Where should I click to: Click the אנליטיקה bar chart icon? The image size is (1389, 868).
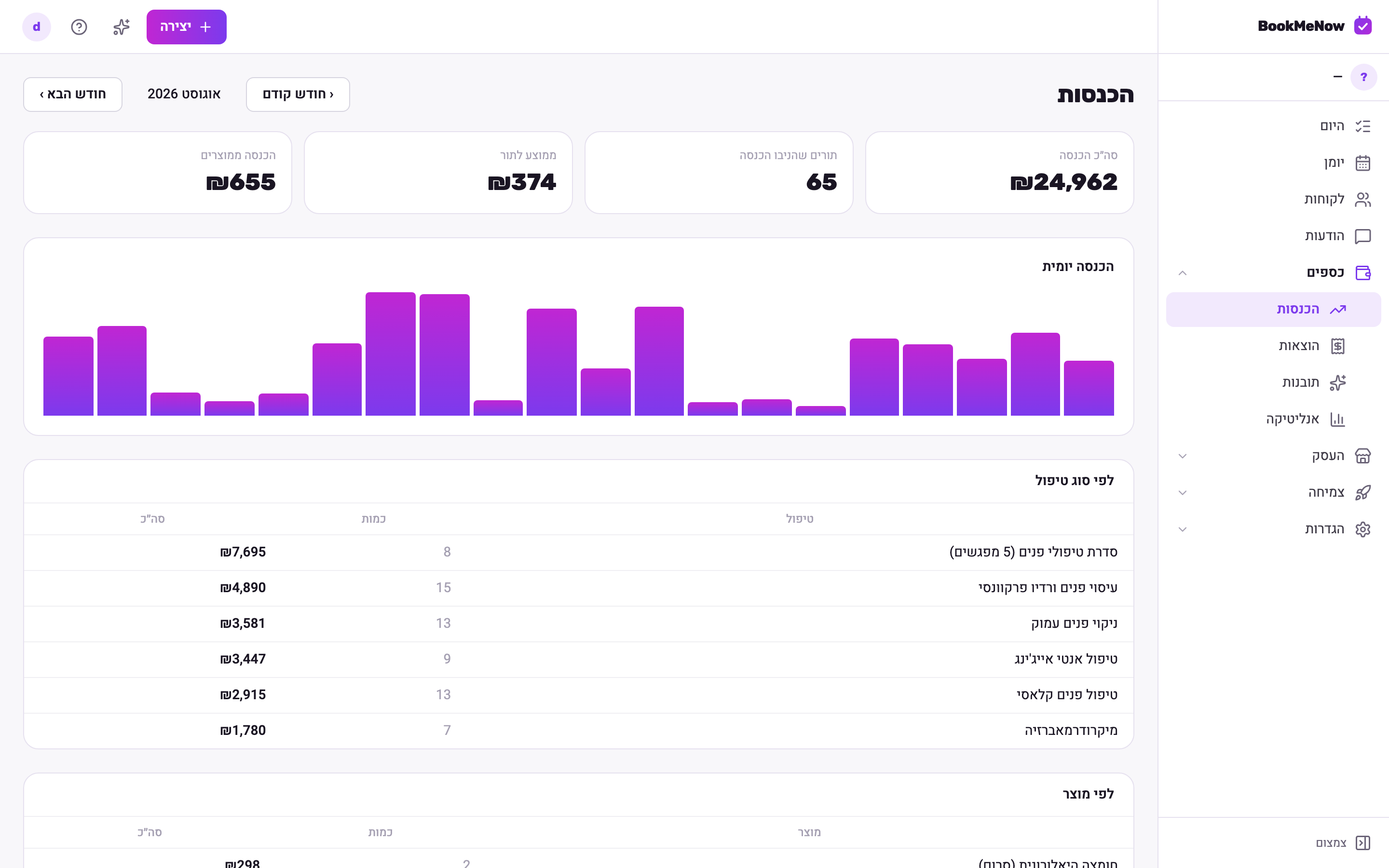[x=1338, y=419]
